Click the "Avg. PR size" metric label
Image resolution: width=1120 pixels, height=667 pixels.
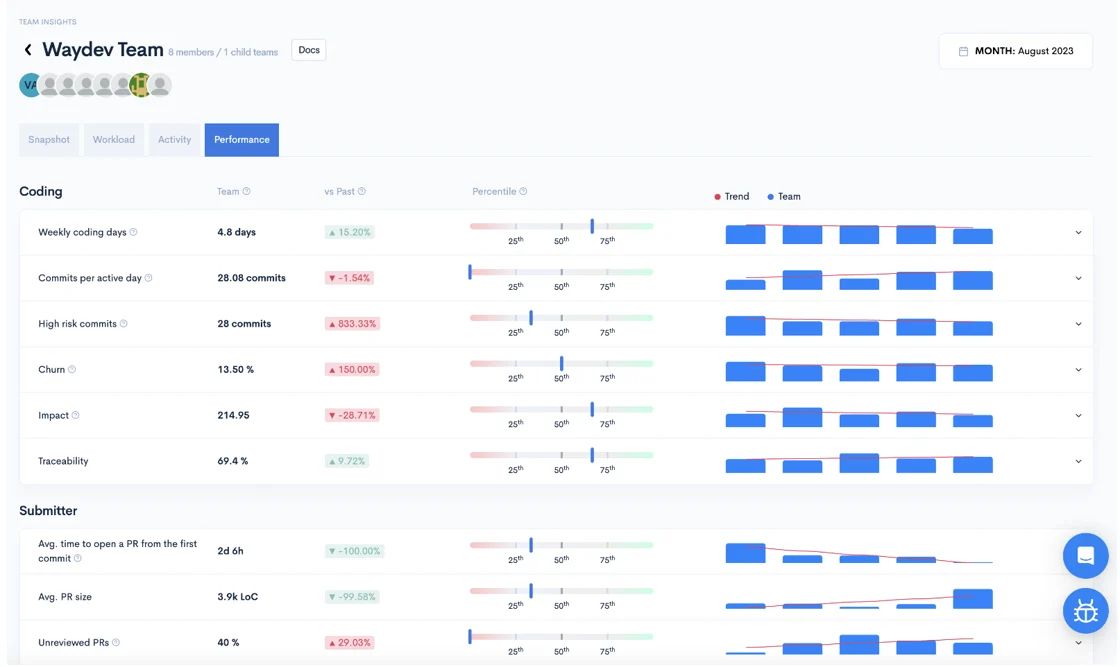pyautogui.click(x=65, y=596)
